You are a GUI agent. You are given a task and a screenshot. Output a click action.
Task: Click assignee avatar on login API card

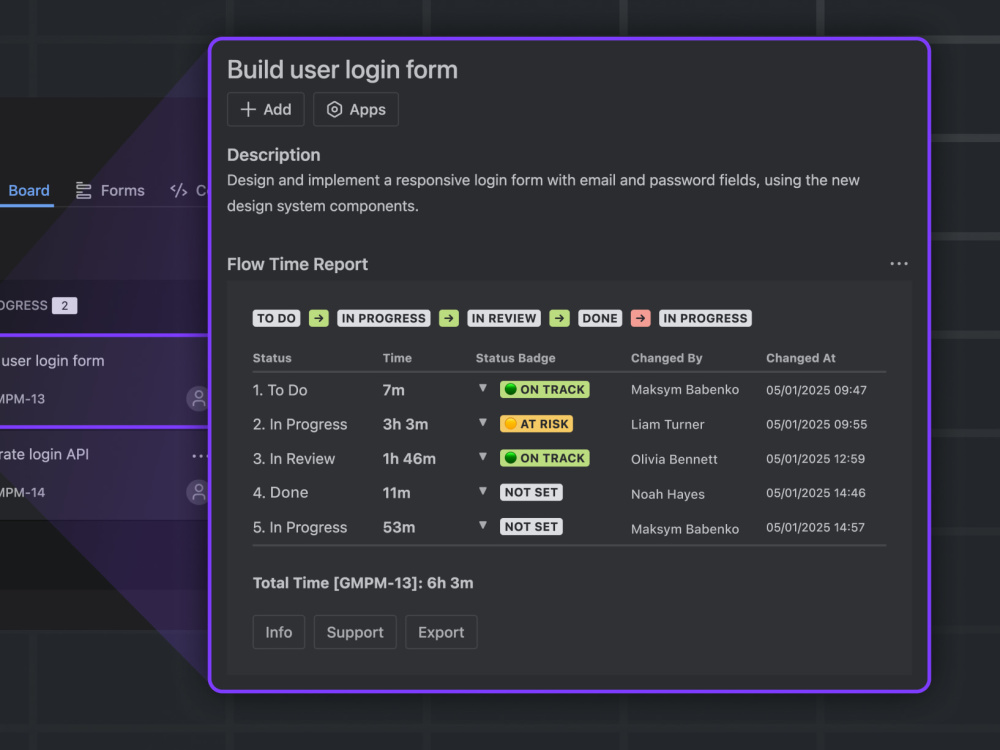tap(198, 492)
